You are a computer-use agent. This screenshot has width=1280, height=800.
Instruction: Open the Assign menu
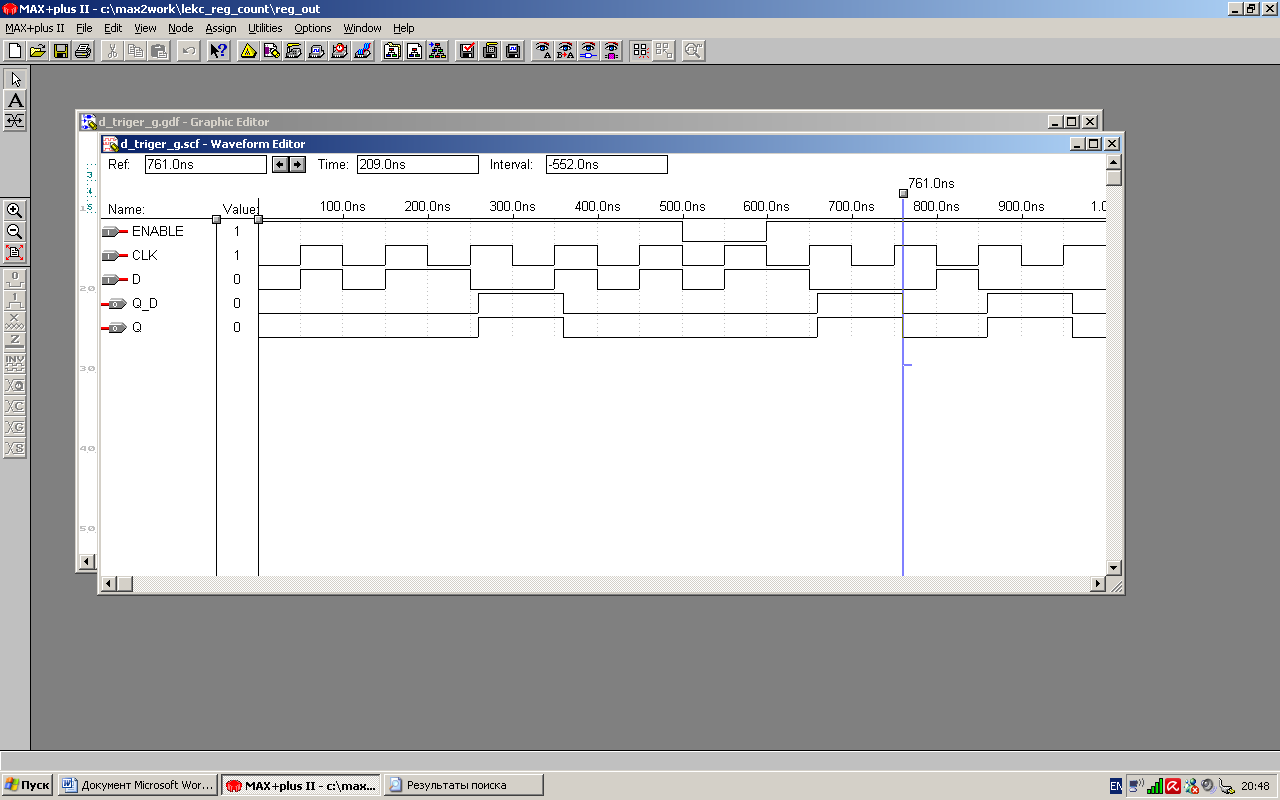pyautogui.click(x=221, y=28)
